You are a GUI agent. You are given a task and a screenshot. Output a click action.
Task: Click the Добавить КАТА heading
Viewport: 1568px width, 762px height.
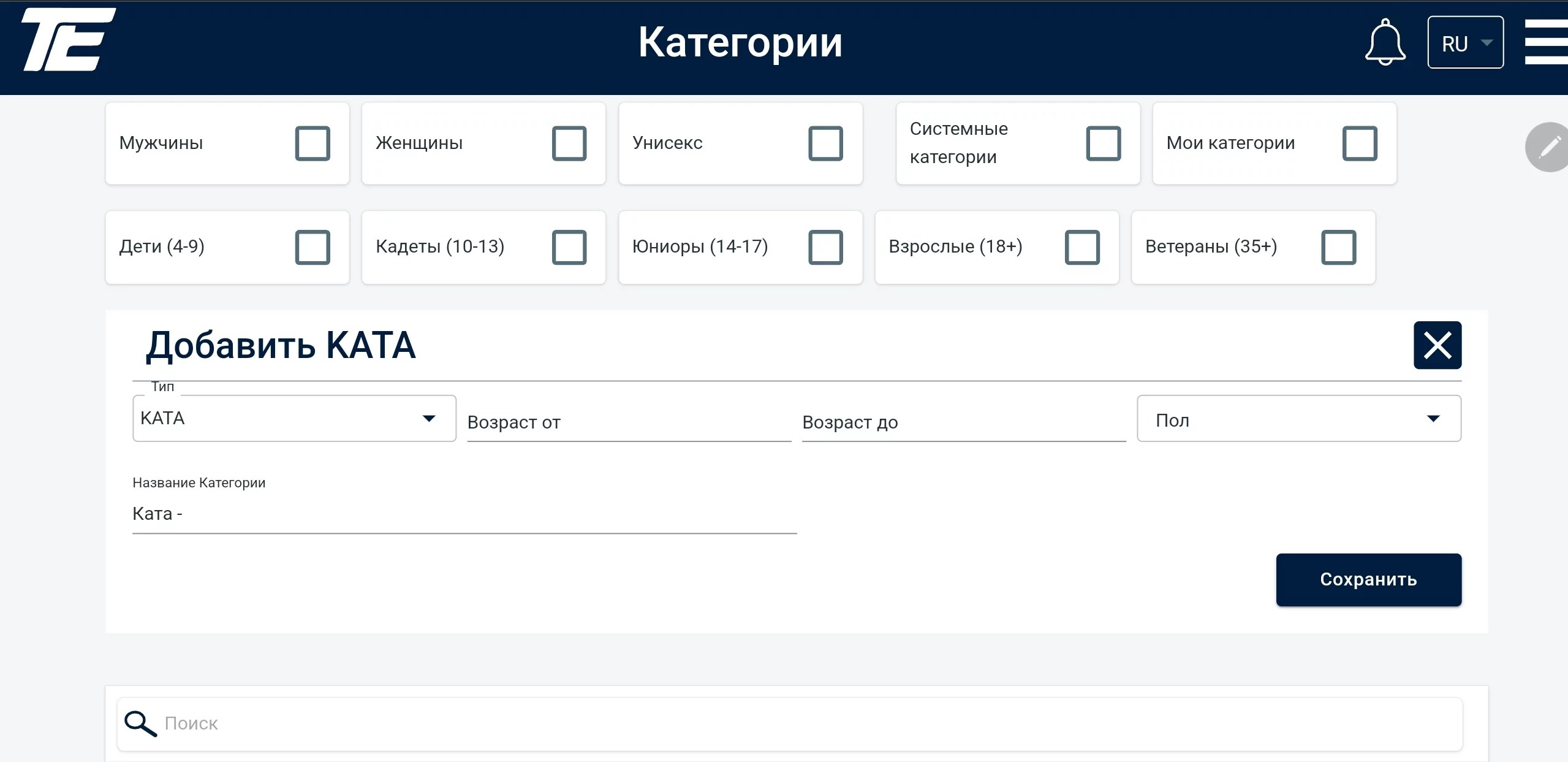click(x=281, y=345)
